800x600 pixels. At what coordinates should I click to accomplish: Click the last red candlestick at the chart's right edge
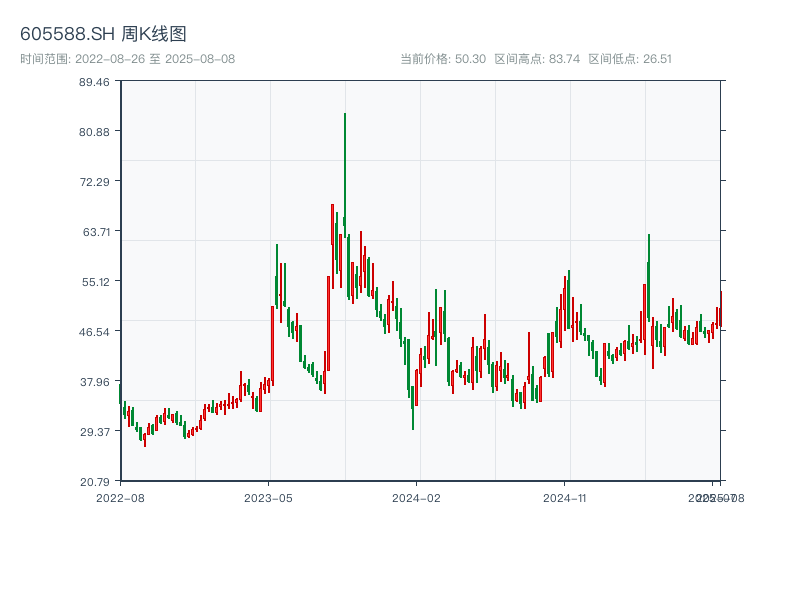coord(721,309)
